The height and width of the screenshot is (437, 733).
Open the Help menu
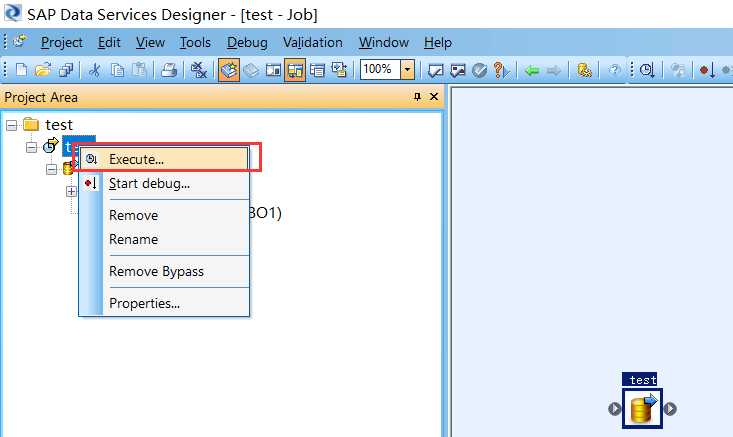tap(438, 43)
